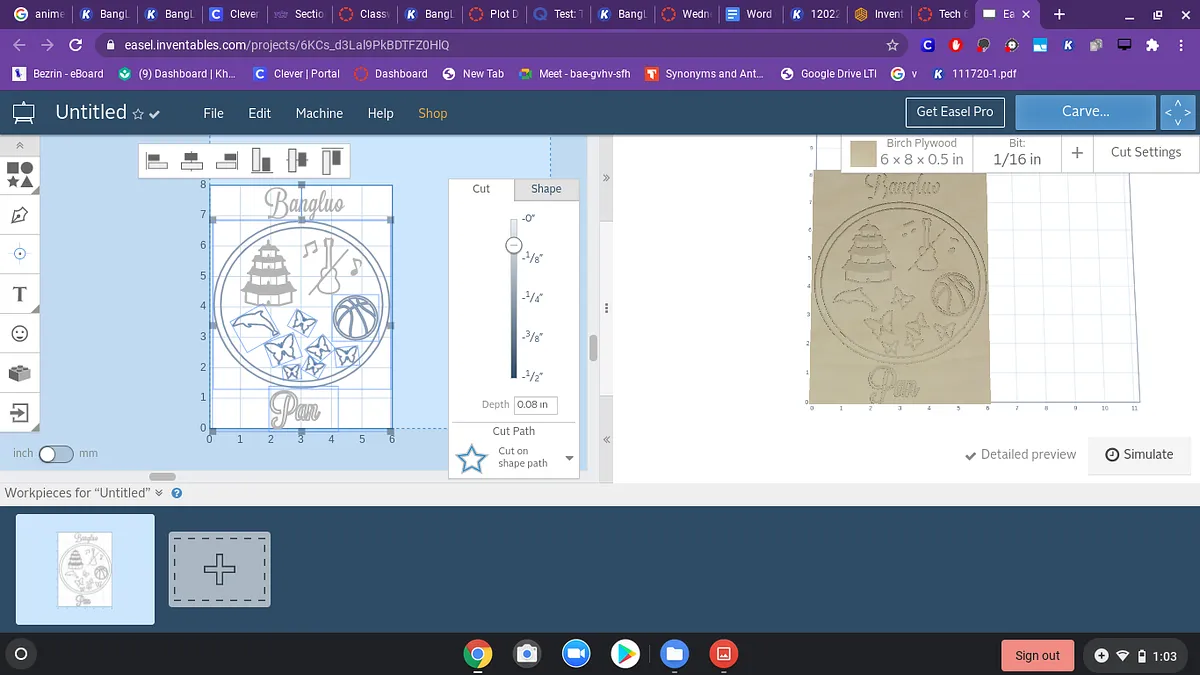Open a new browser tab

[x=1059, y=14]
